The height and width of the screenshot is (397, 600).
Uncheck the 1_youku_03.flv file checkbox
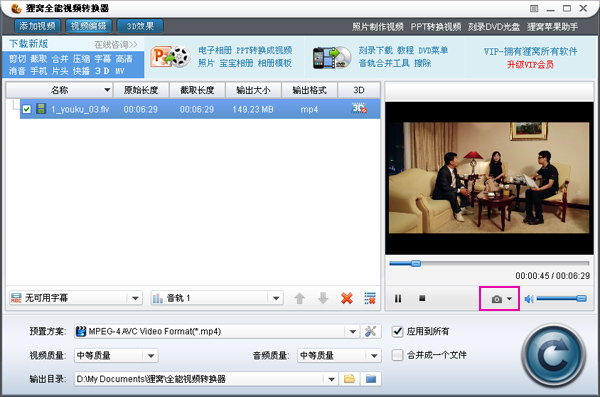coord(26,109)
